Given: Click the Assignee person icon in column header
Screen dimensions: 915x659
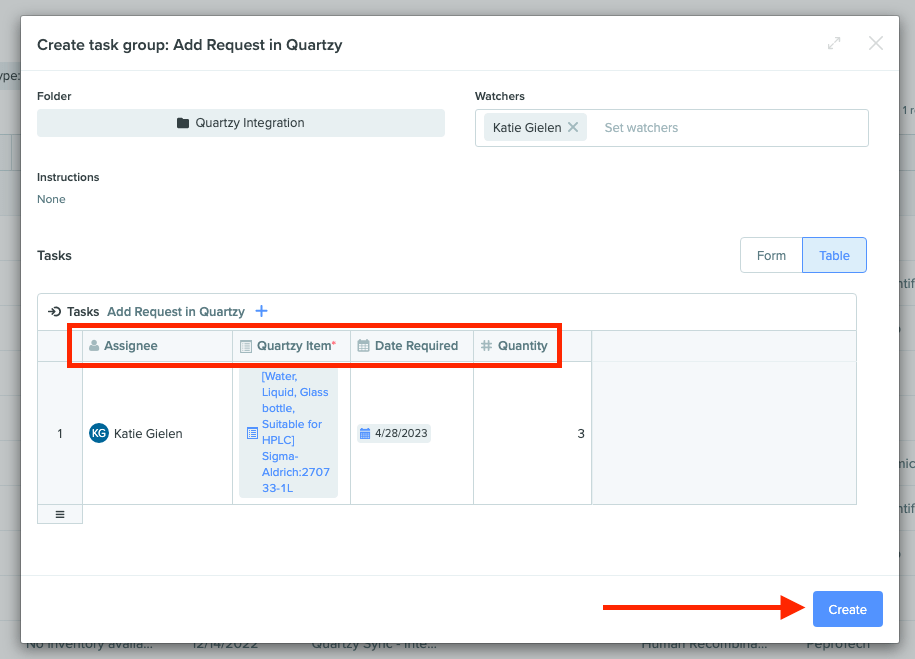Looking at the screenshot, I should point(94,345).
